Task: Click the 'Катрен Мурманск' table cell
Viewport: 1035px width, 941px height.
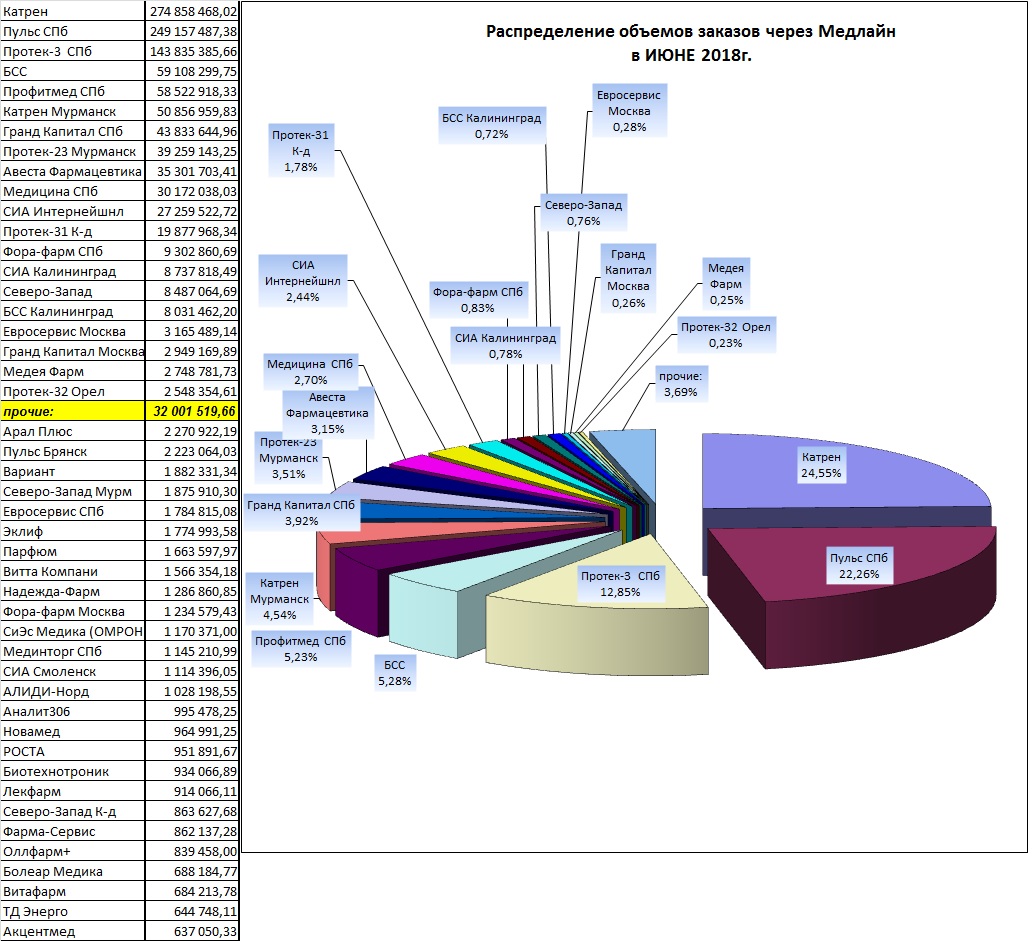Action: 73,112
